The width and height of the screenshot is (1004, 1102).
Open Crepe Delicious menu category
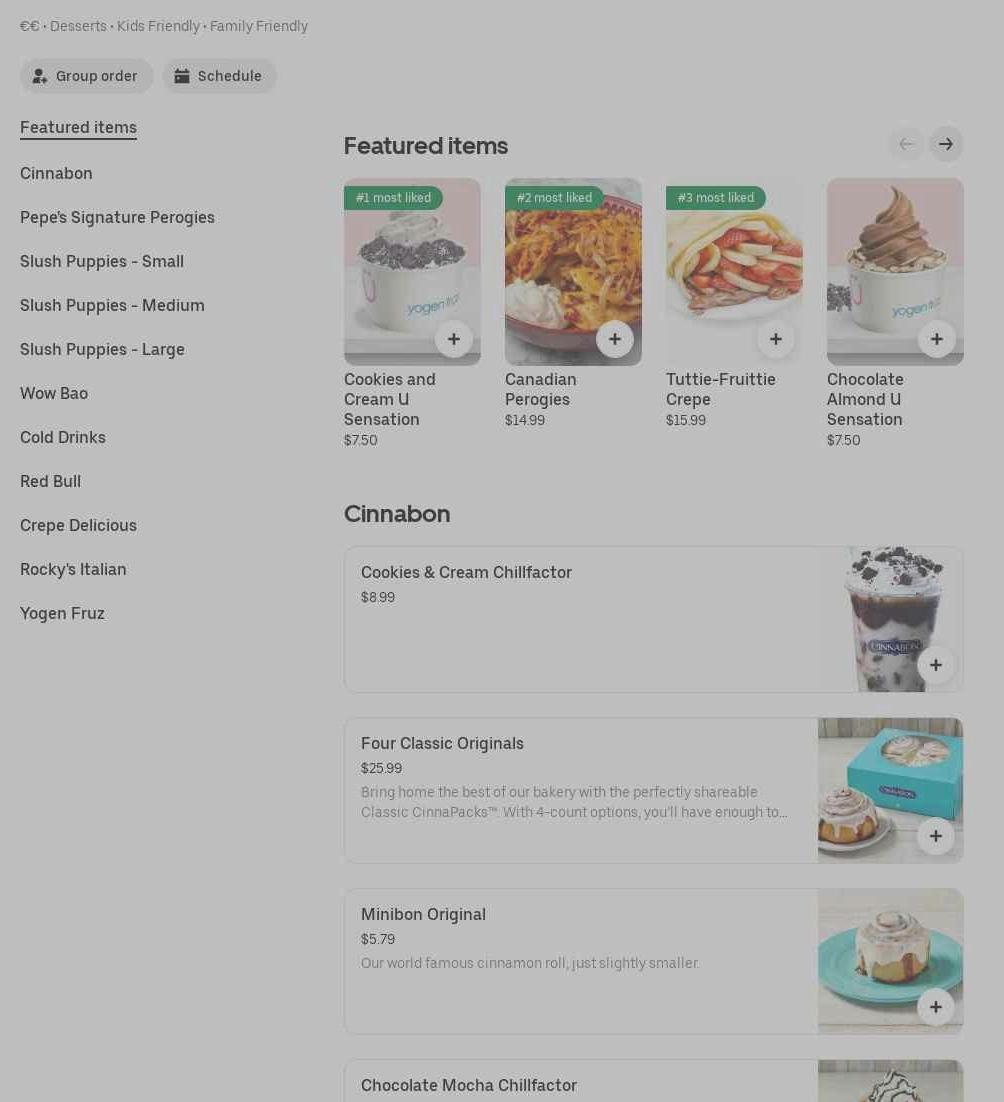pos(79,526)
